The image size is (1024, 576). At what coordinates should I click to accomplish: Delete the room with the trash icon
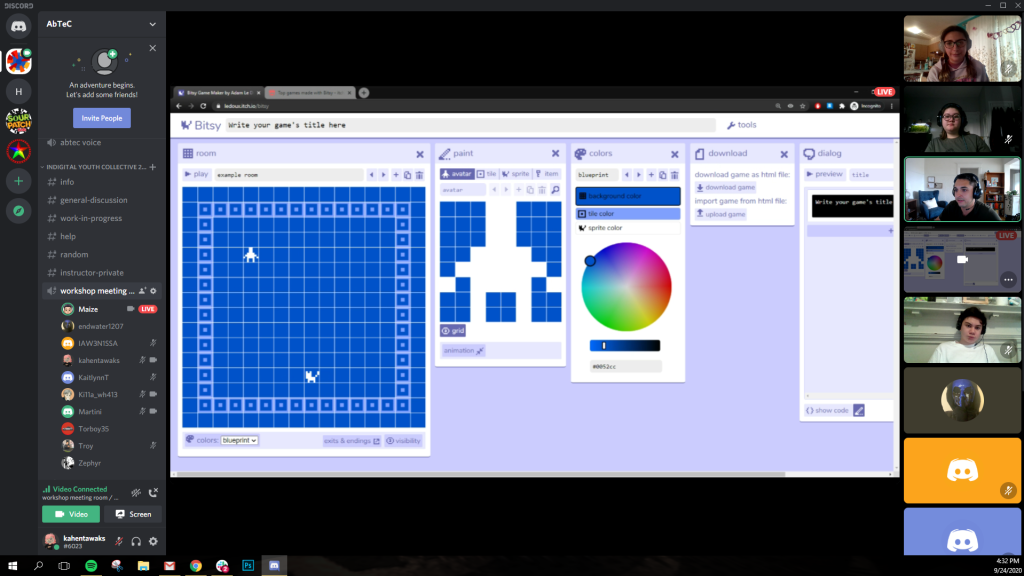[420, 175]
